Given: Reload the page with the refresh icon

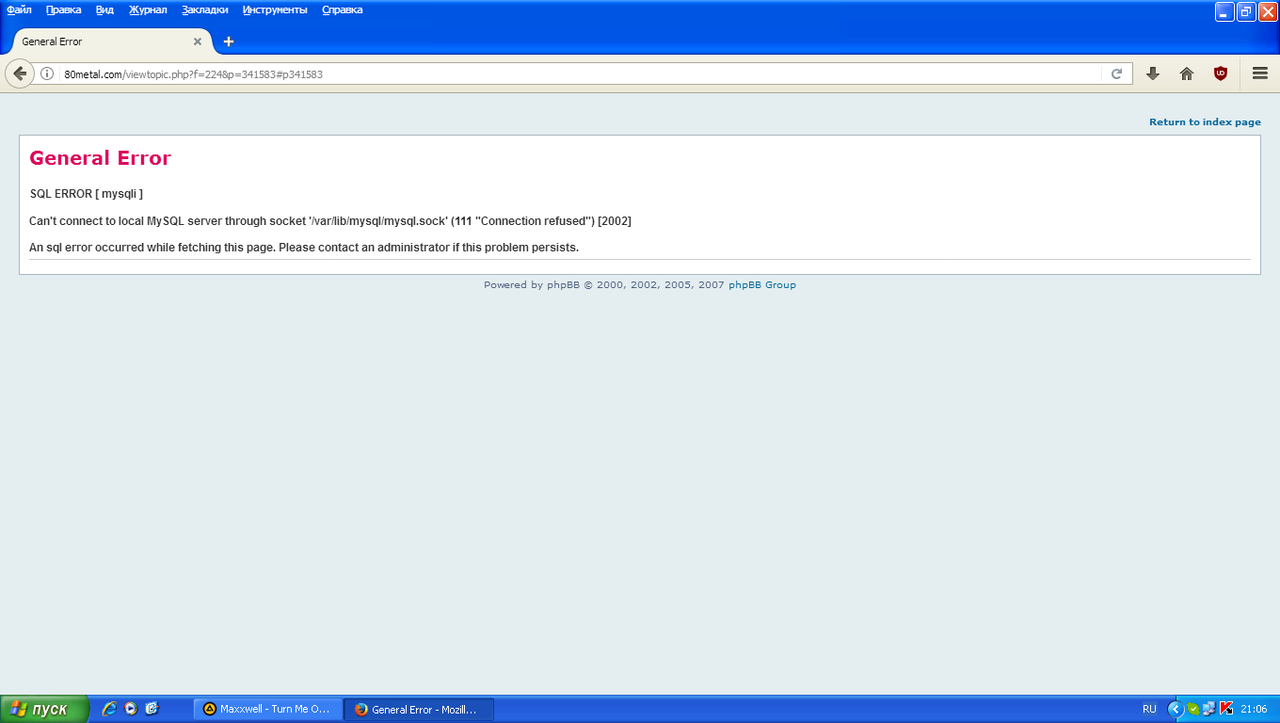Looking at the screenshot, I should (x=1117, y=74).
